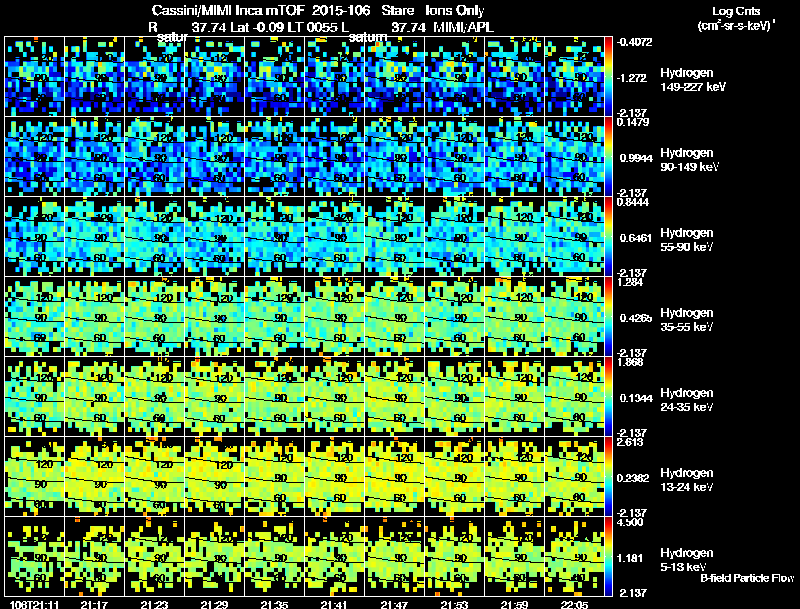Click the 'Lat -0.09' header value
The height and width of the screenshot is (609, 800).
click(x=258, y=28)
